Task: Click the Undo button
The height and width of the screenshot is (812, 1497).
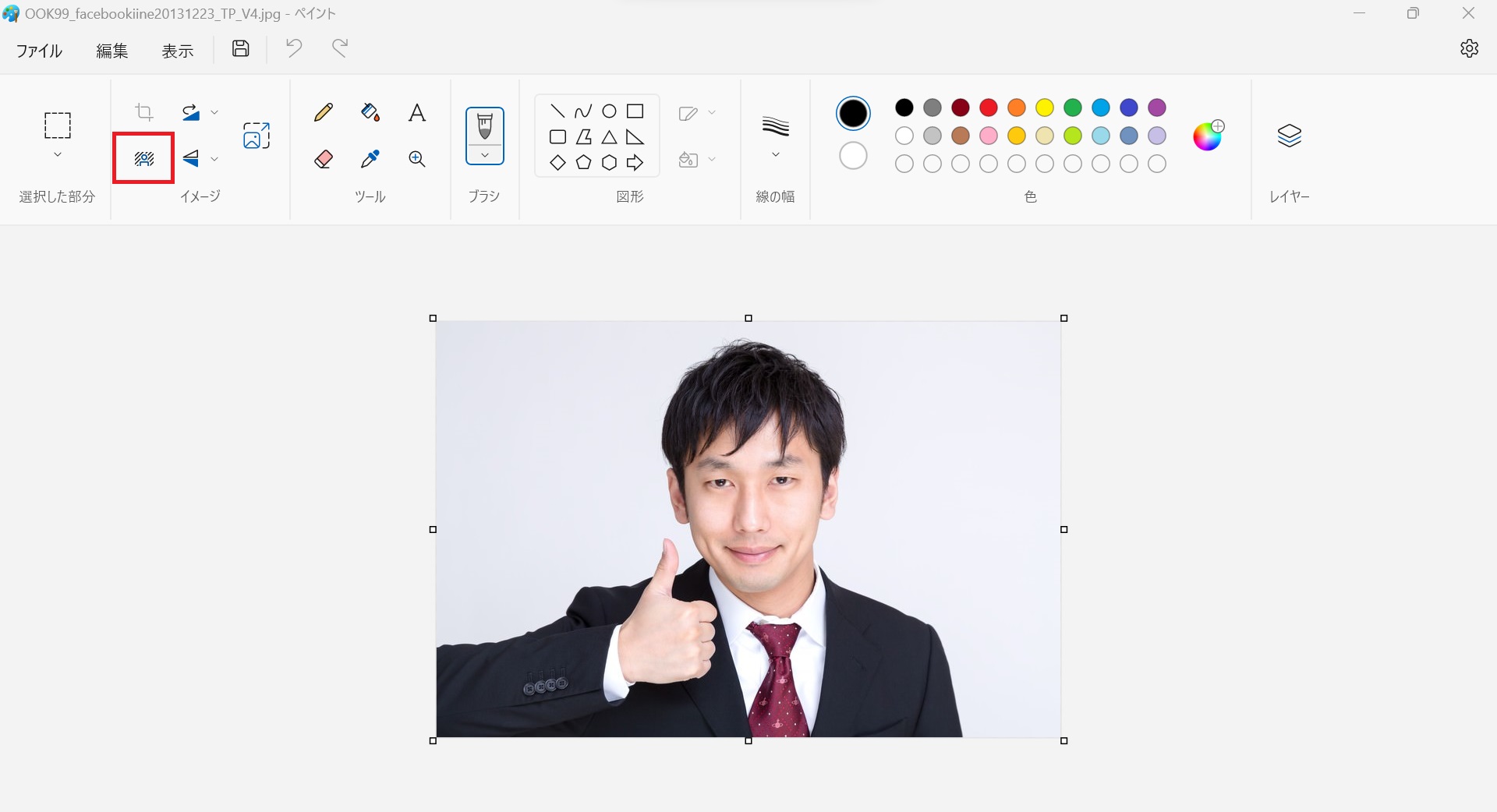Action: 292,48
